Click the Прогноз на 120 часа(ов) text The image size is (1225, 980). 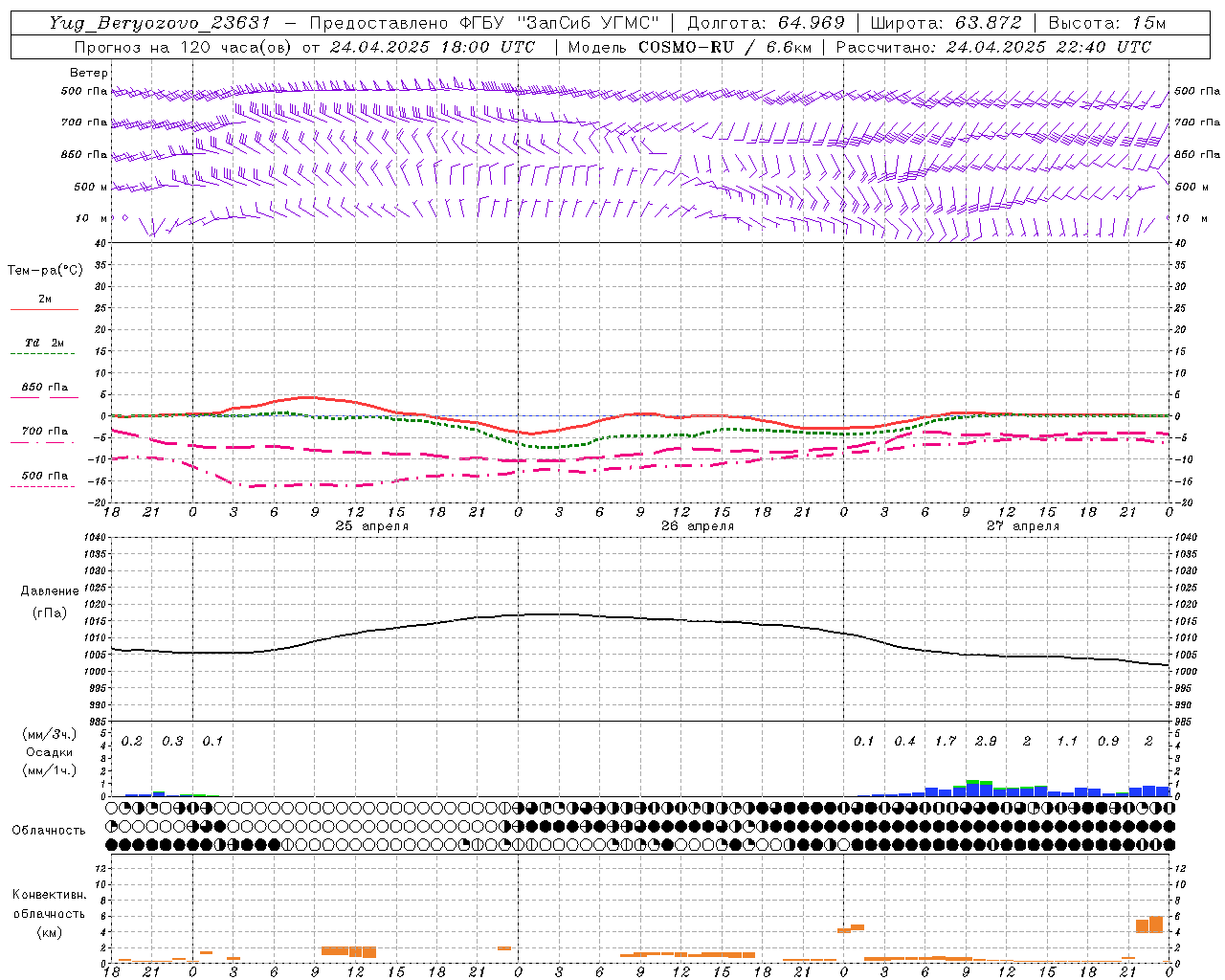pyautogui.click(x=183, y=47)
